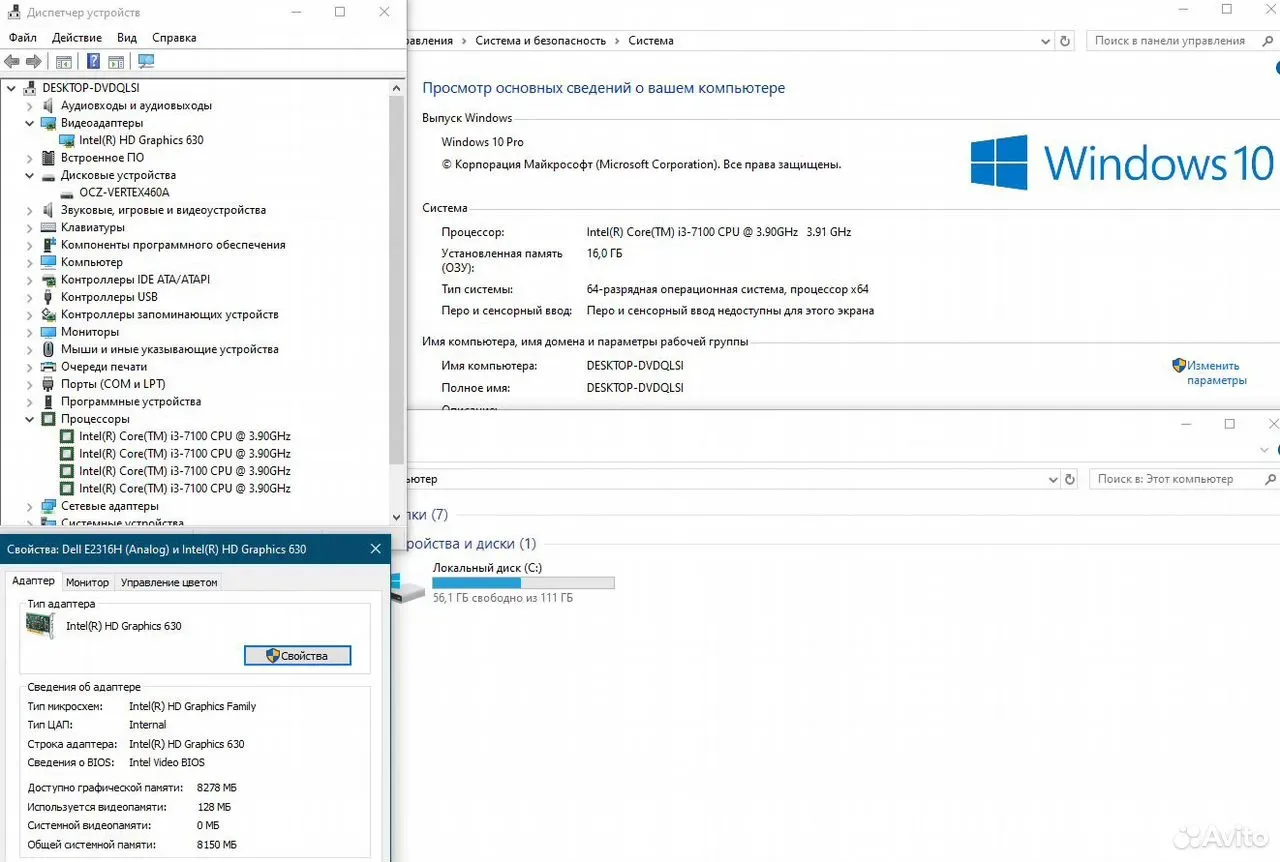The height and width of the screenshot is (862, 1280).
Task: Click the CPU icon beside Процессоры
Action: 49,419
